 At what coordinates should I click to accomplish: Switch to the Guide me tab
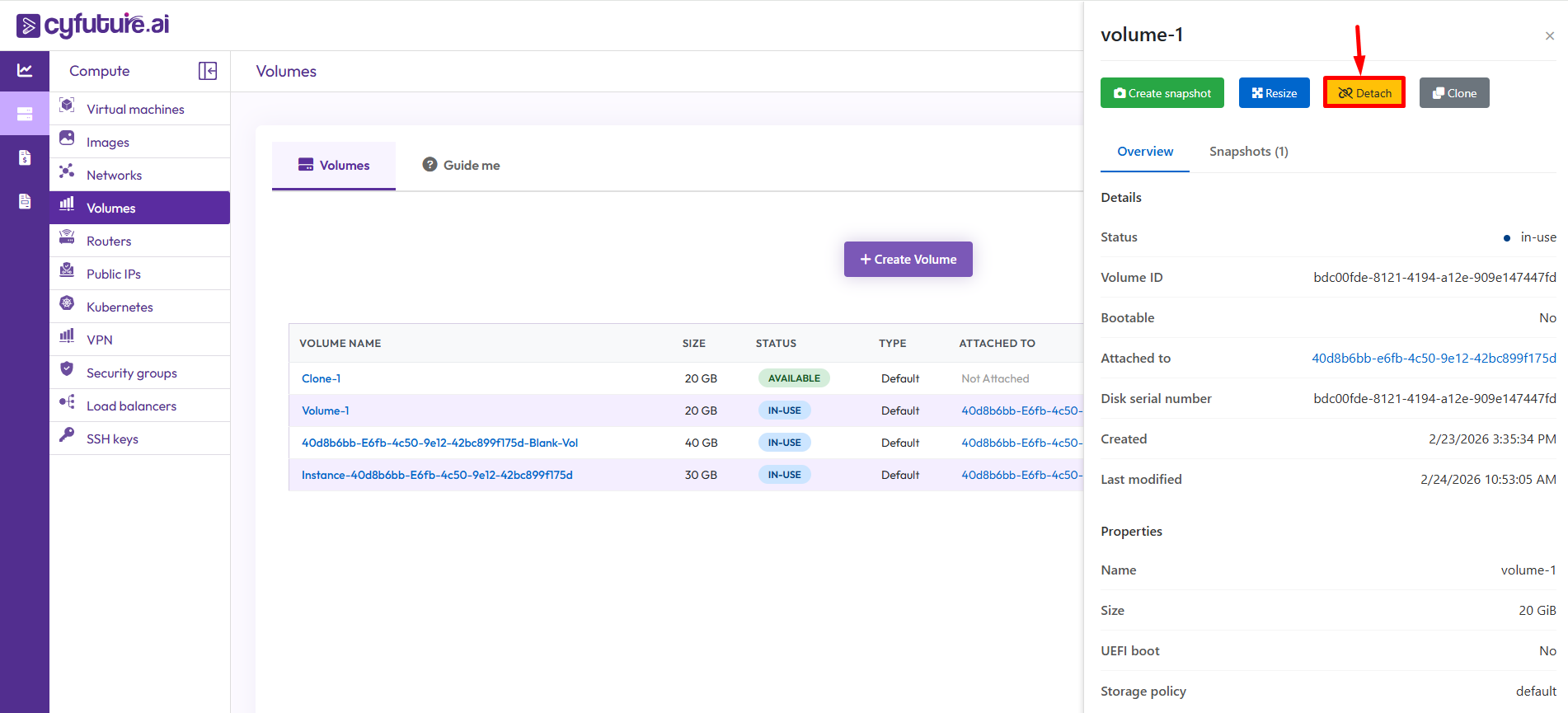click(x=462, y=165)
